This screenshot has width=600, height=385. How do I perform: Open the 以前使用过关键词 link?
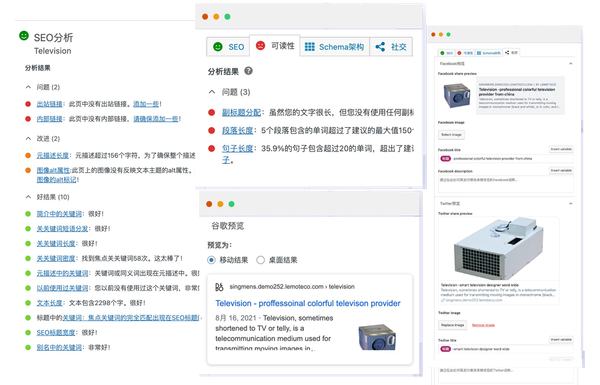coord(62,288)
